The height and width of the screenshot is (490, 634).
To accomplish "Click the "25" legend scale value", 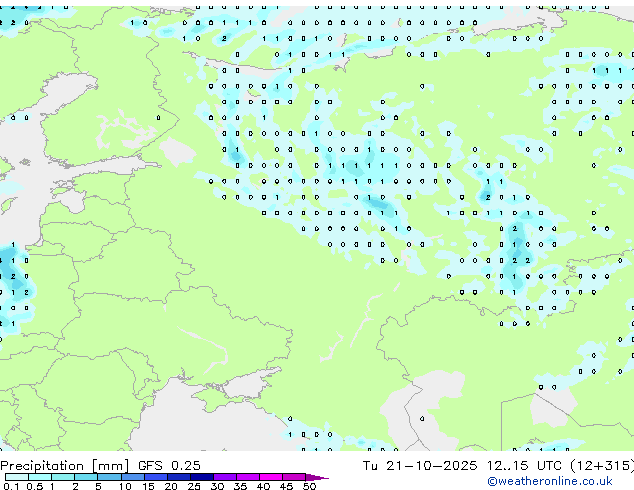I will 194,486.
